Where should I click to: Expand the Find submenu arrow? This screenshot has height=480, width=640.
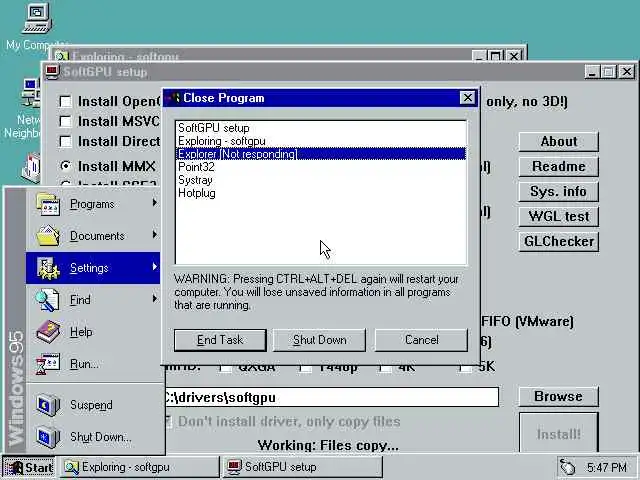(155, 299)
